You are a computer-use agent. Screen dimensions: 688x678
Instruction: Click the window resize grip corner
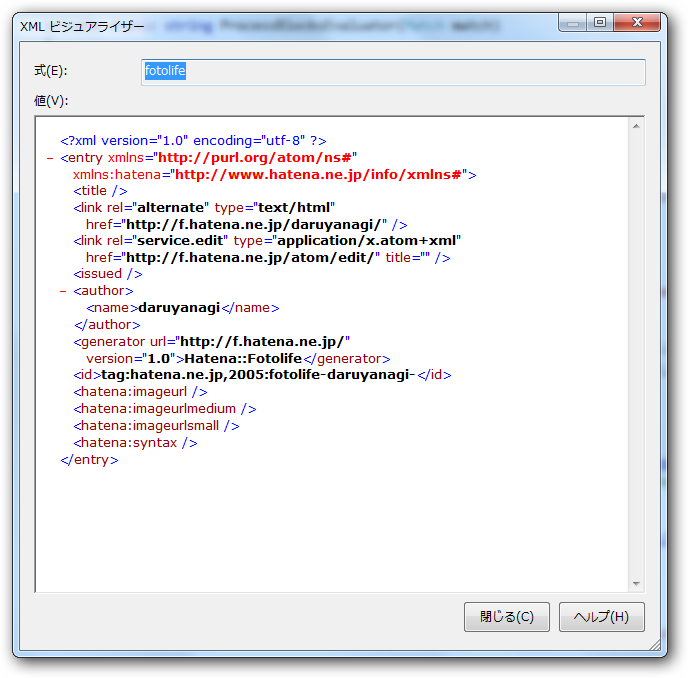pos(655,645)
